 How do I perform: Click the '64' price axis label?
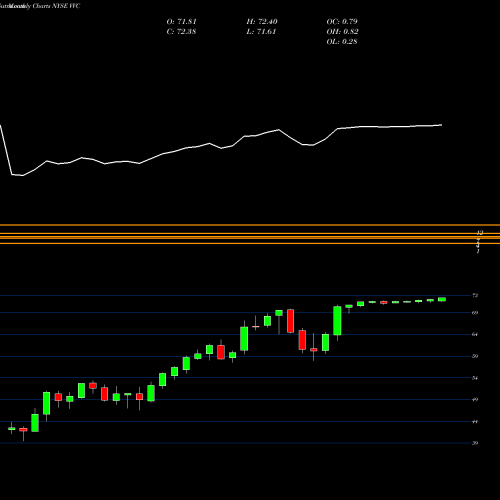click(x=475, y=334)
